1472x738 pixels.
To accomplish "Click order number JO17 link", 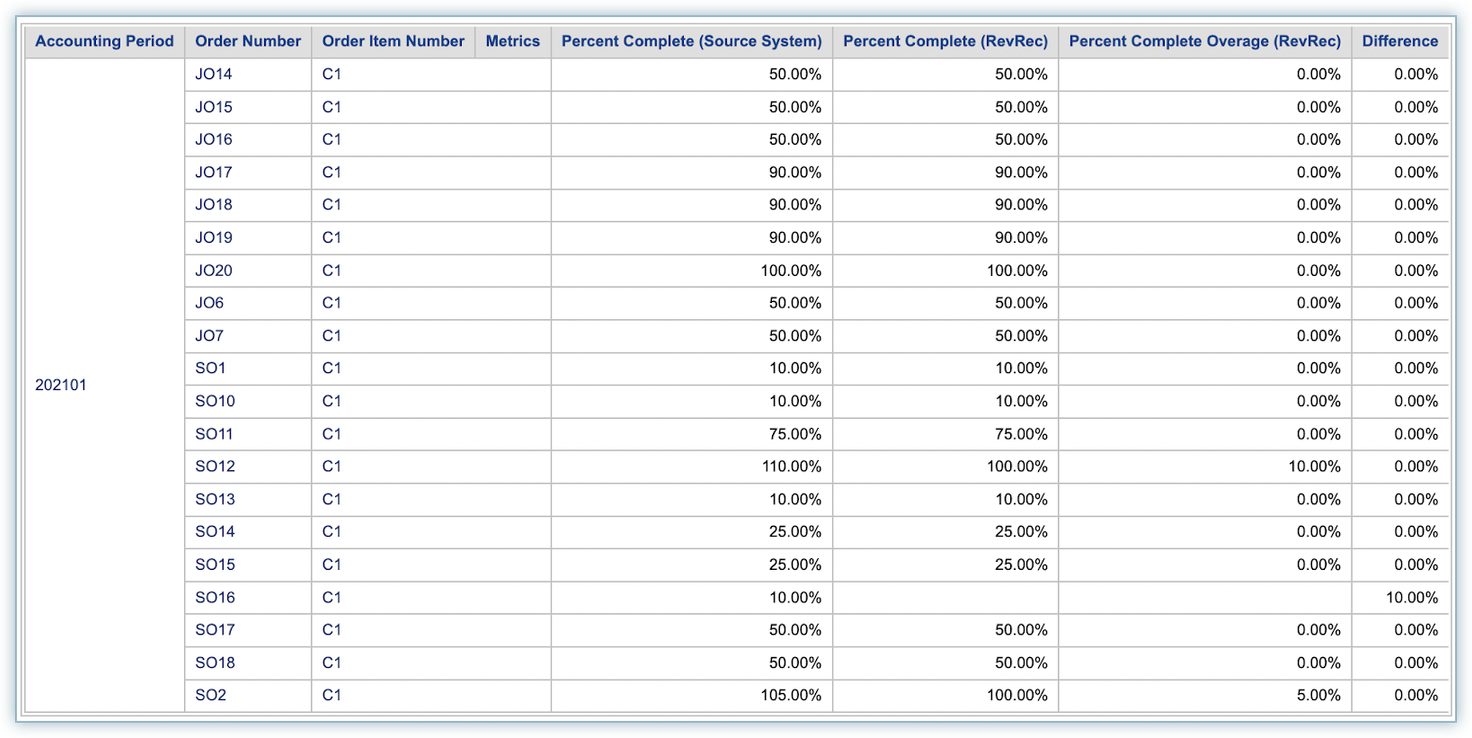I will (213, 172).
